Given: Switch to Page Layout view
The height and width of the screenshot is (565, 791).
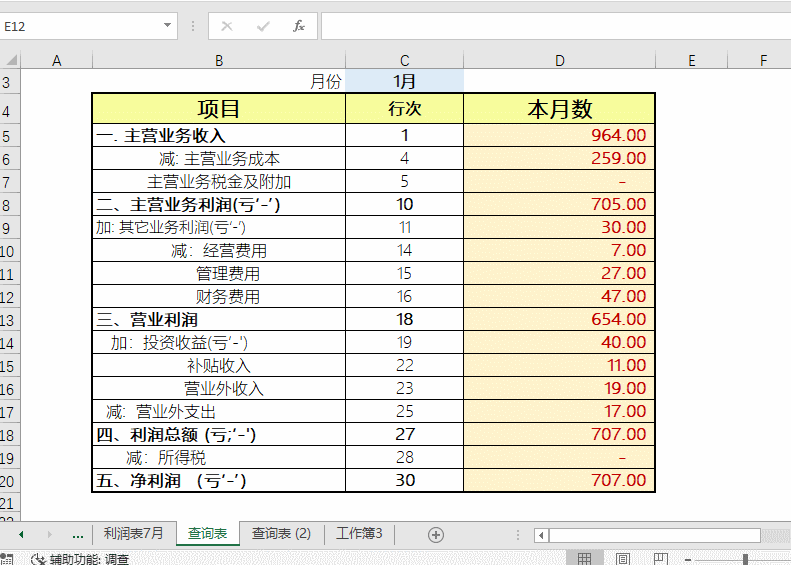Looking at the screenshot, I should 622,558.
